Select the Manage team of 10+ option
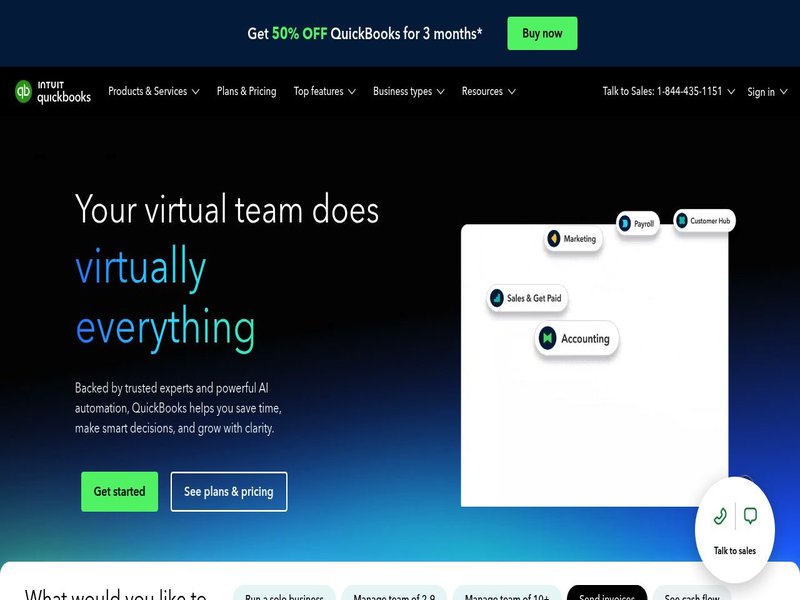The width and height of the screenshot is (800, 600). (507, 594)
